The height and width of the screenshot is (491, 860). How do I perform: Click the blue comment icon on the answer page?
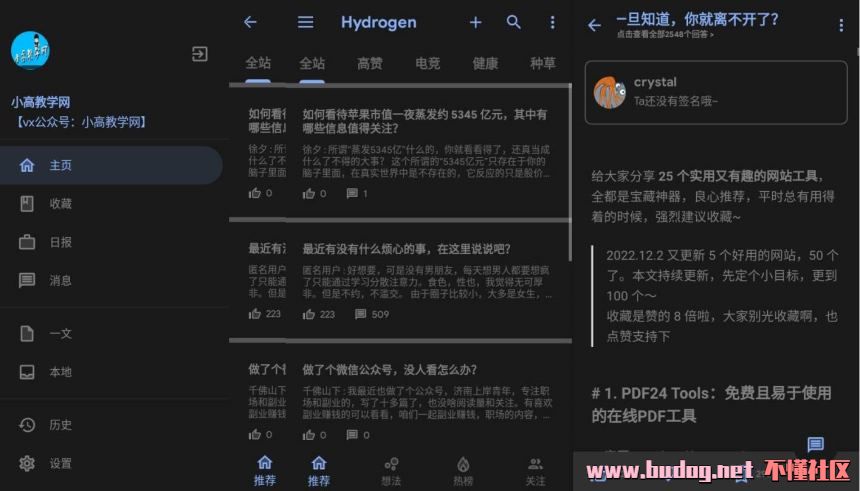tap(815, 444)
